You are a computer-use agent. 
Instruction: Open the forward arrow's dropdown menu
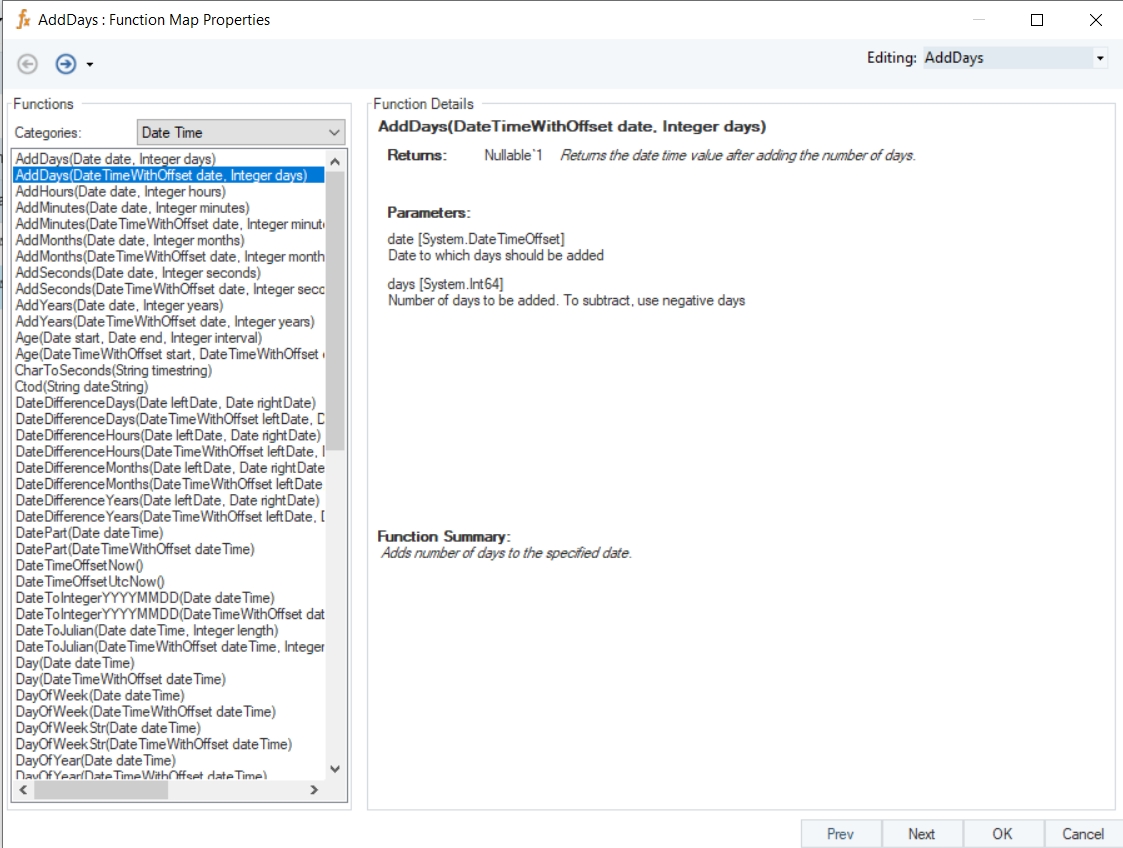coord(90,65)
